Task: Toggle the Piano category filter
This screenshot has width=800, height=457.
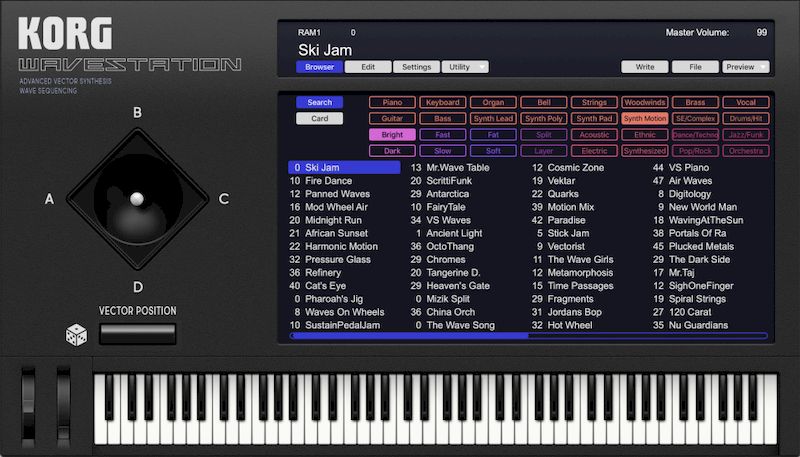Action: pyautogui.click(x=392, y=103)
